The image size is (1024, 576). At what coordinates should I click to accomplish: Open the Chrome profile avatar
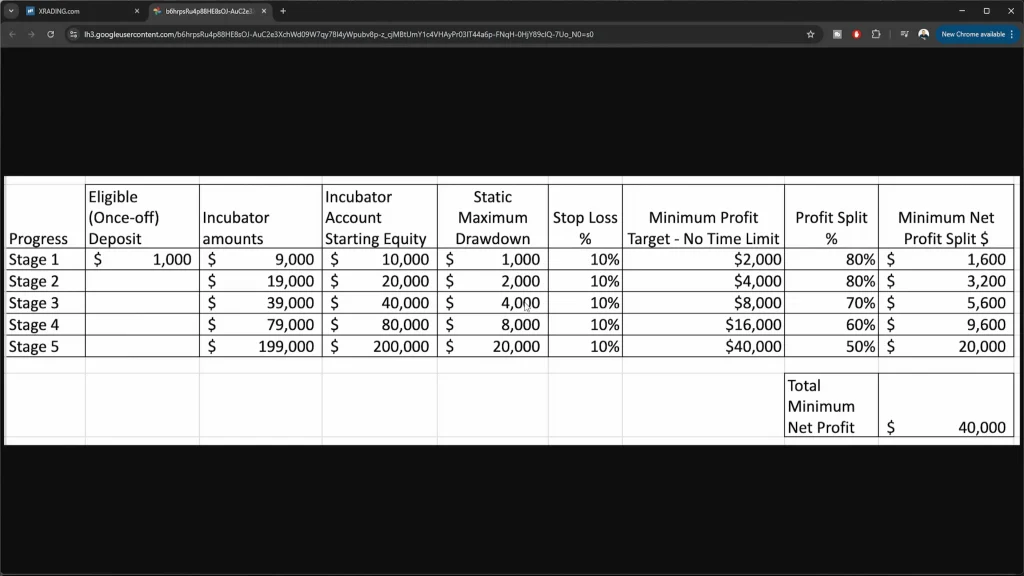pyautogui.click(x=923, y=34)
